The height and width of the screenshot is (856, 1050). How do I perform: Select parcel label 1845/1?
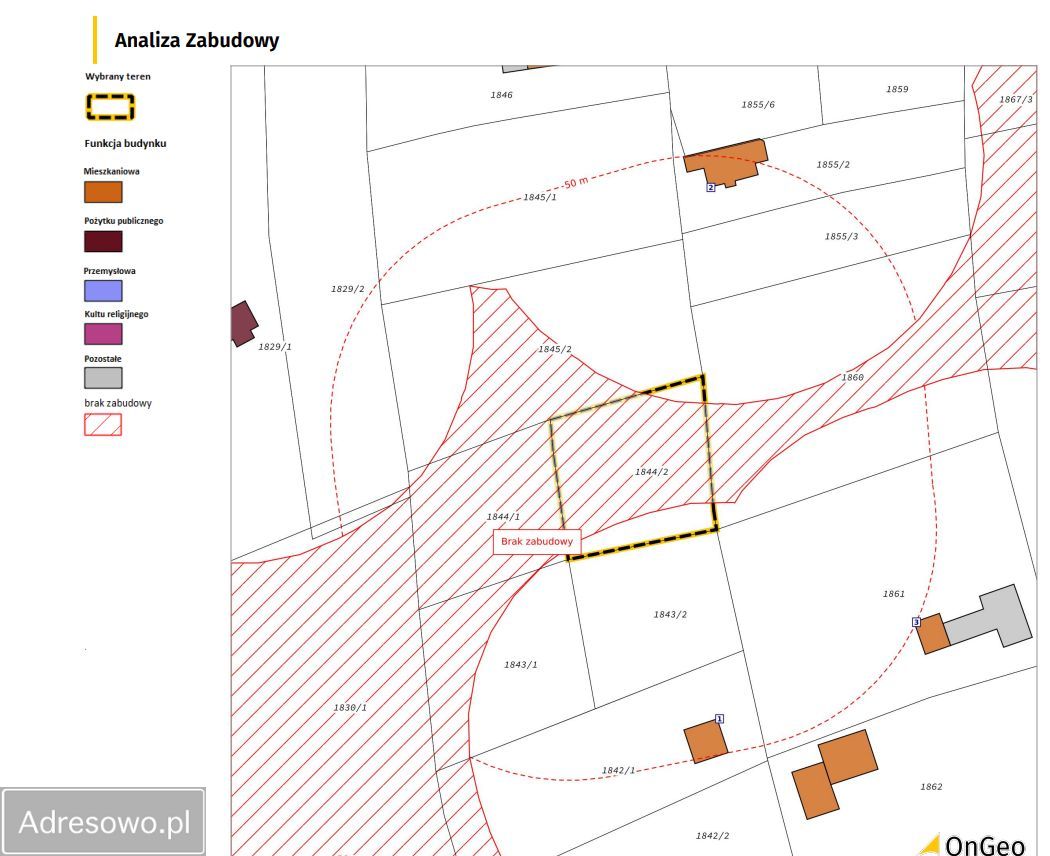coord(540,198)
